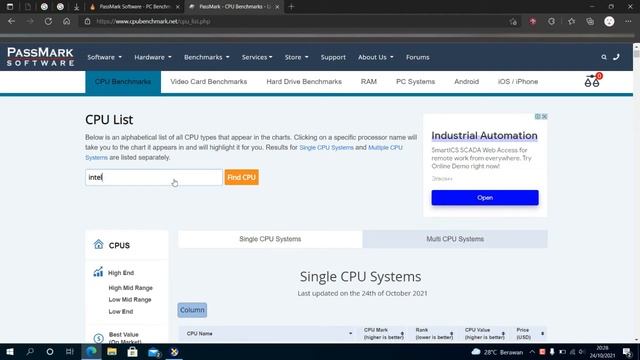Click the High End chart icon
Screen dimensions: 640x360
coord(98,272)
